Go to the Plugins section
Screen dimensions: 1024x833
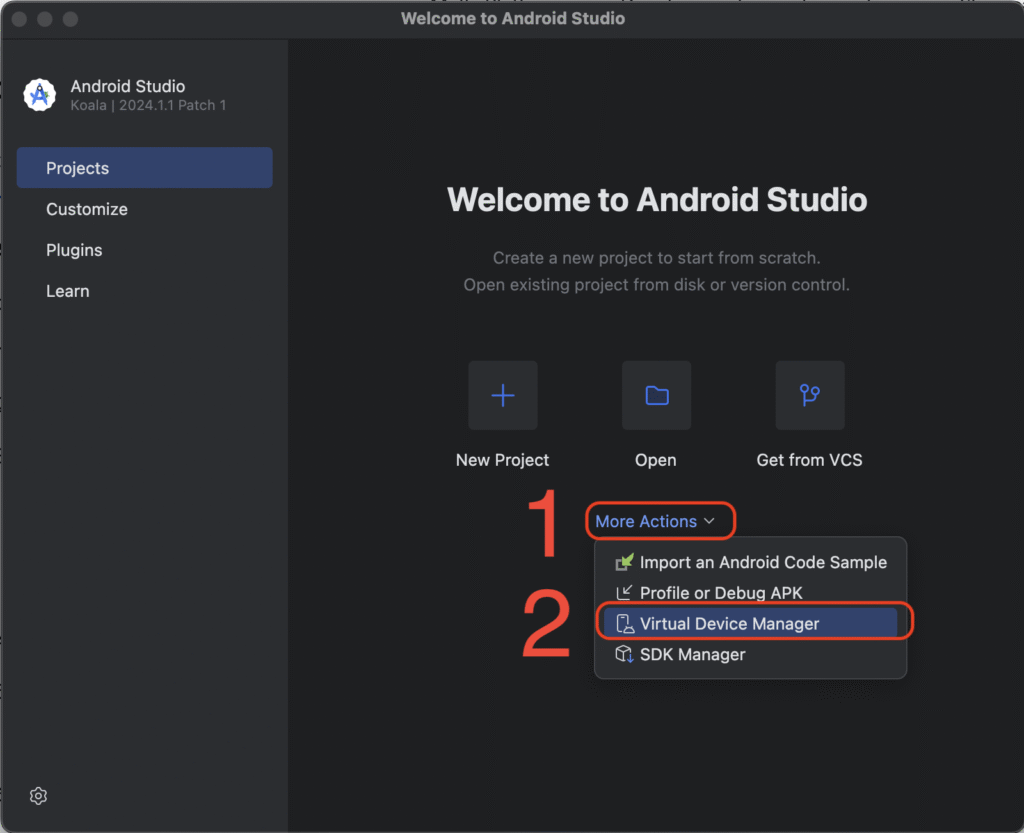click(x=144, y=250)
